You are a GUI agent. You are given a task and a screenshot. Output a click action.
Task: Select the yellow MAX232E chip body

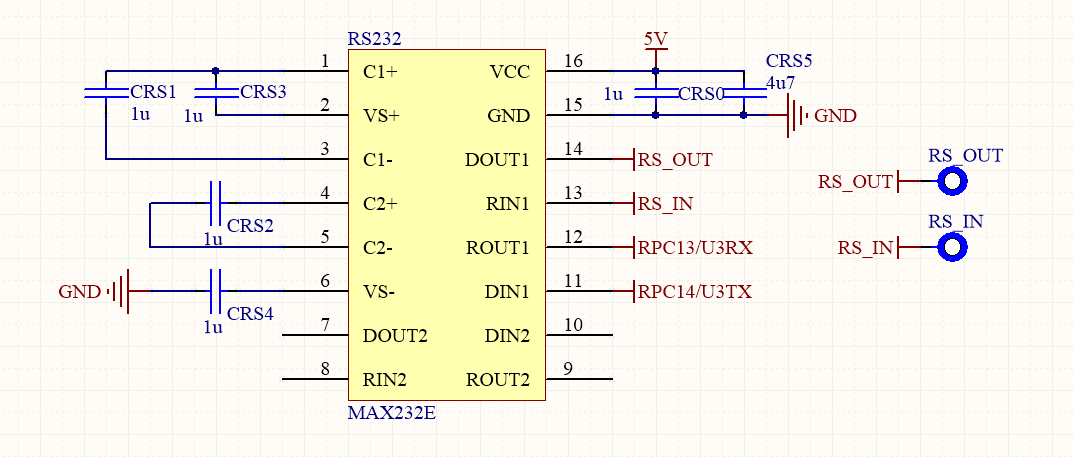(x=447, y=225)
